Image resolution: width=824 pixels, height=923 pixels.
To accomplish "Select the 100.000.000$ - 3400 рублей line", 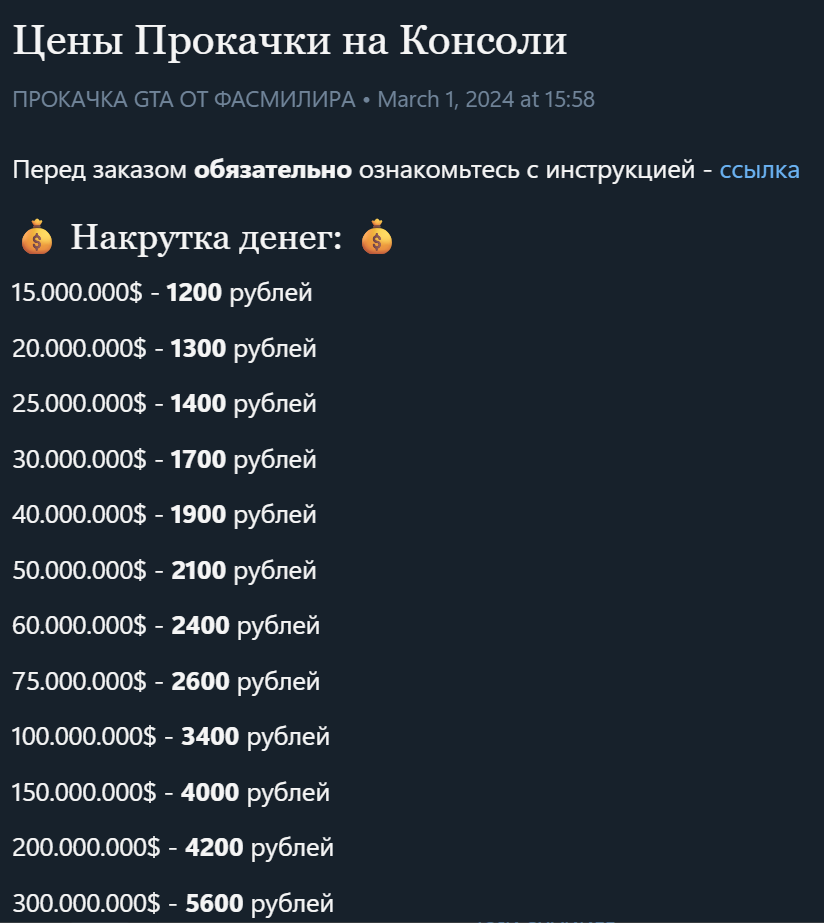I will (x=171, y=737).
